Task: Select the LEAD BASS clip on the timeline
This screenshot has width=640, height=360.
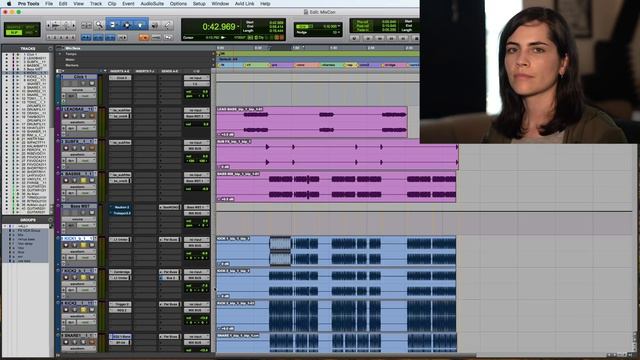Action: 312,122
